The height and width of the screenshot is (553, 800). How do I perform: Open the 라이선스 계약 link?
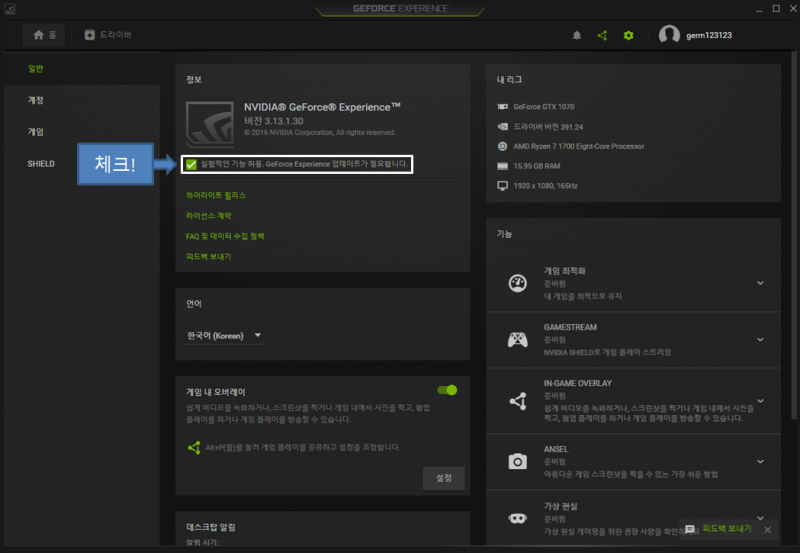click(209, 216)
